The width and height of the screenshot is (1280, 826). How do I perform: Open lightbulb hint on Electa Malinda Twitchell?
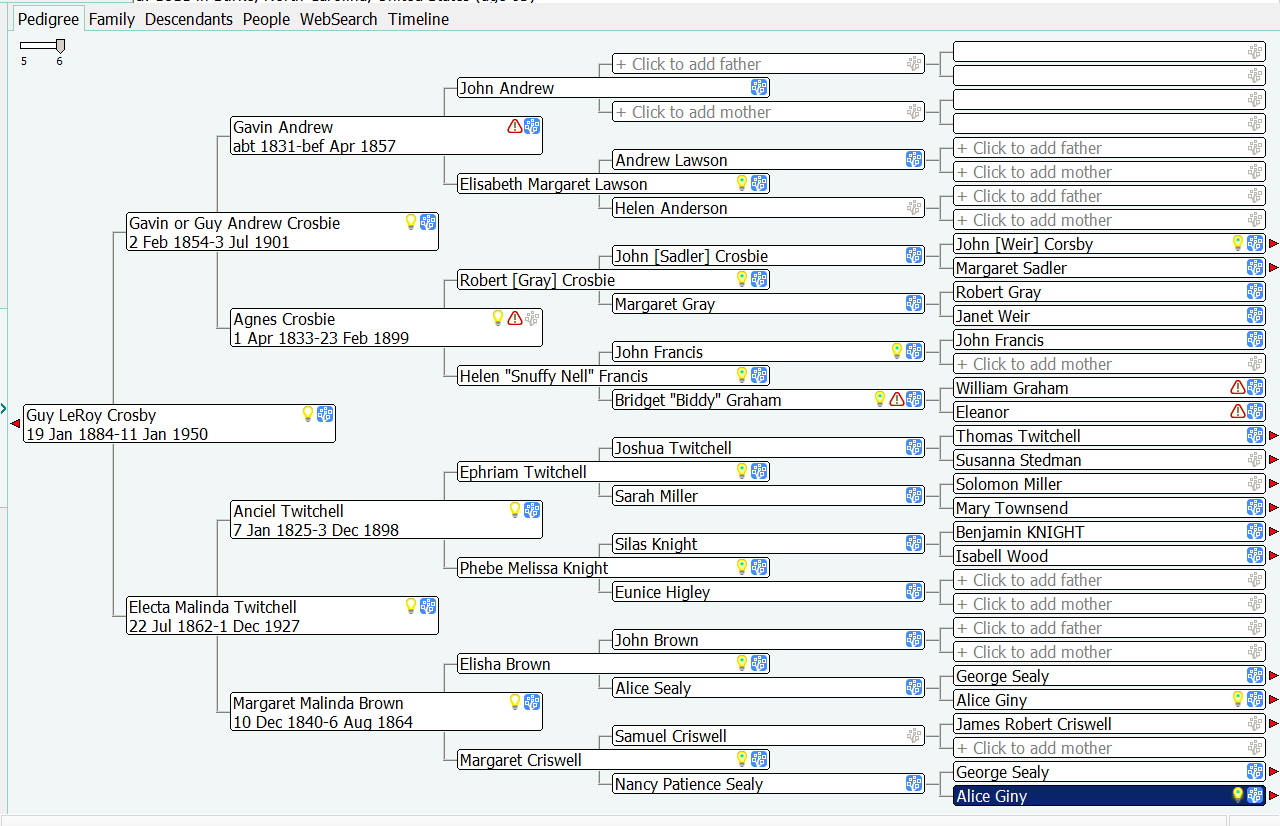coord(411,606)
